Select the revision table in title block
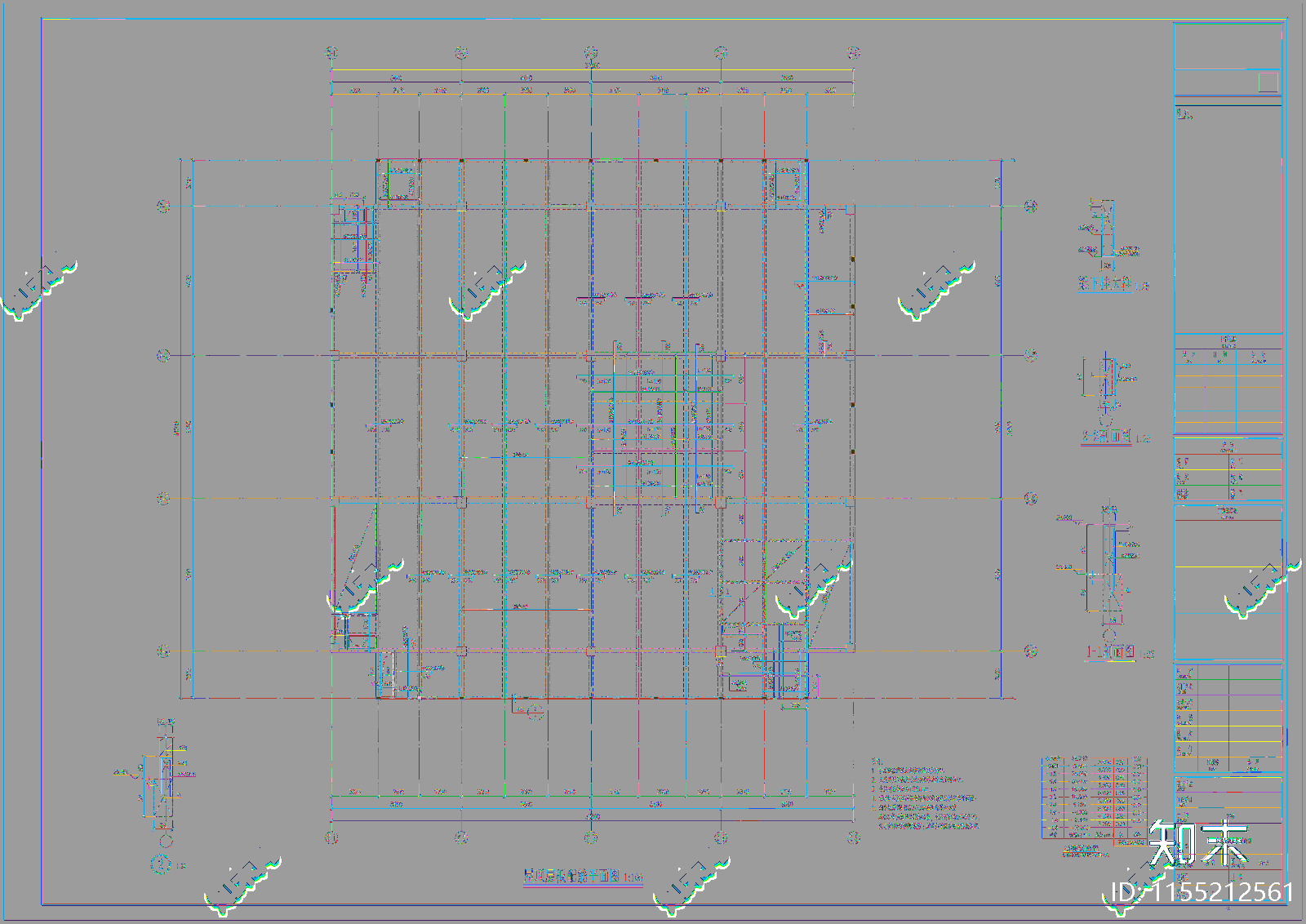The image size is (1306, 924). point(1228,384)
